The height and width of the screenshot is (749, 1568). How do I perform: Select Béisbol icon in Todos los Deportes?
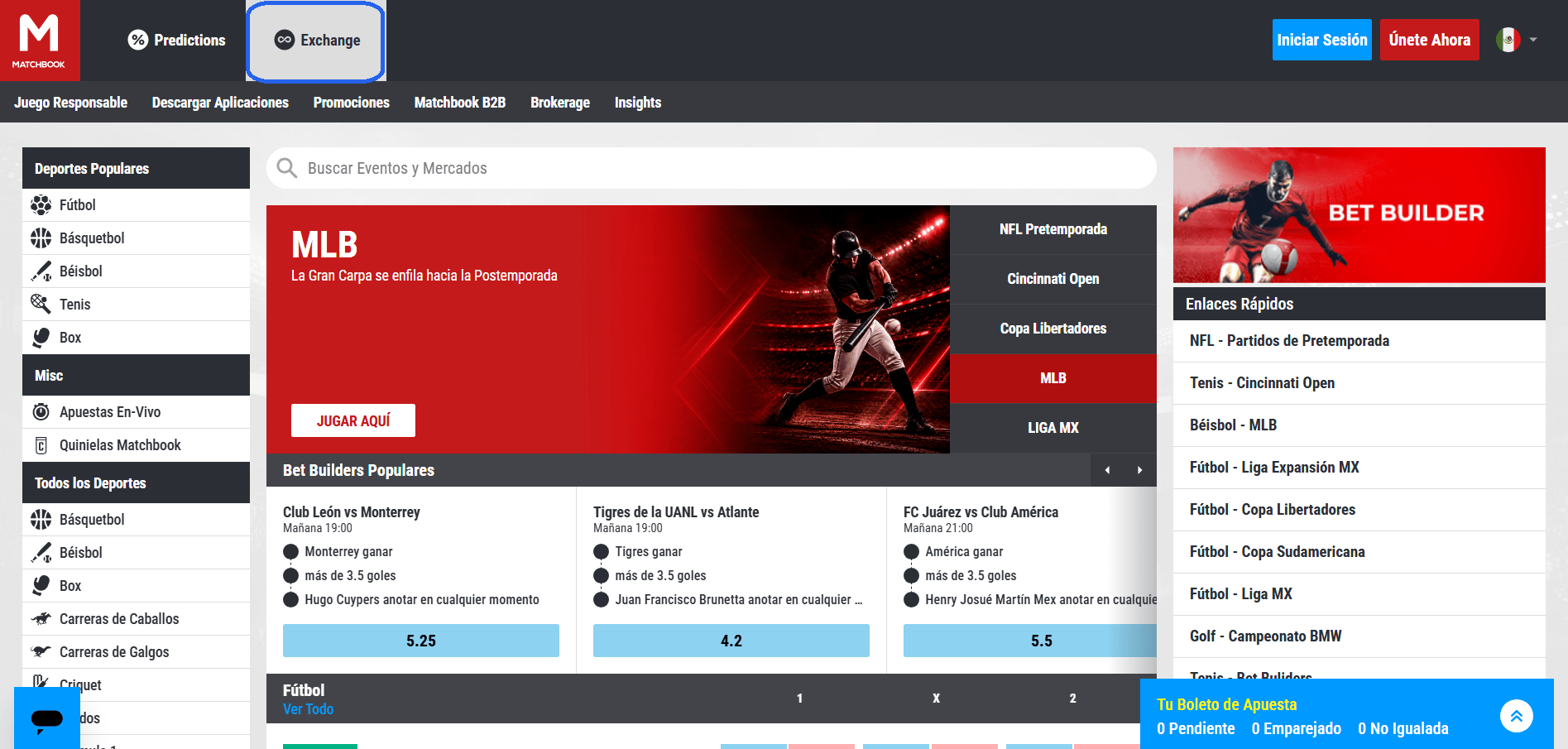[41, 552]
